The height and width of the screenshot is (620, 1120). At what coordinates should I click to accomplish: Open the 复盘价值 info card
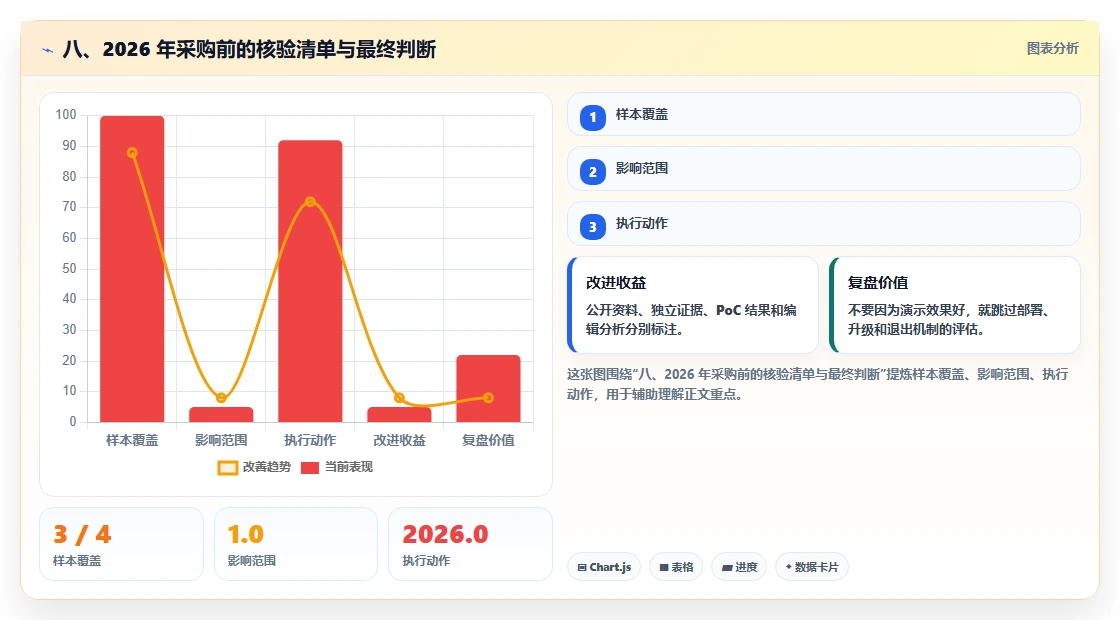[x=955, y=305]
